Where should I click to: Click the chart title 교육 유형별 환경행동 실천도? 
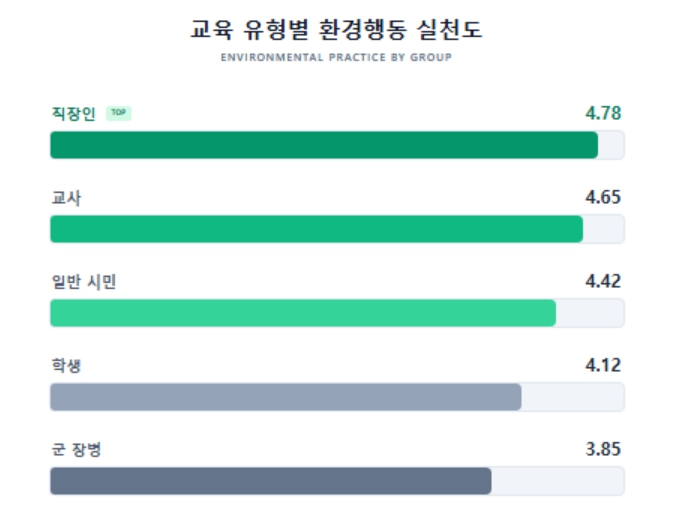click(337, 30)
